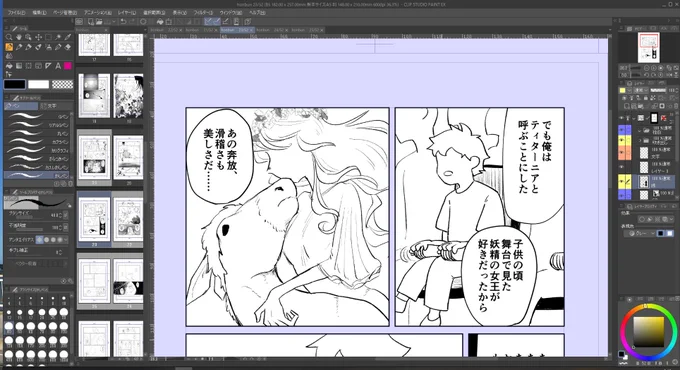Click Redo arrow in command bar
680x370 pixels.
[132, 21]
